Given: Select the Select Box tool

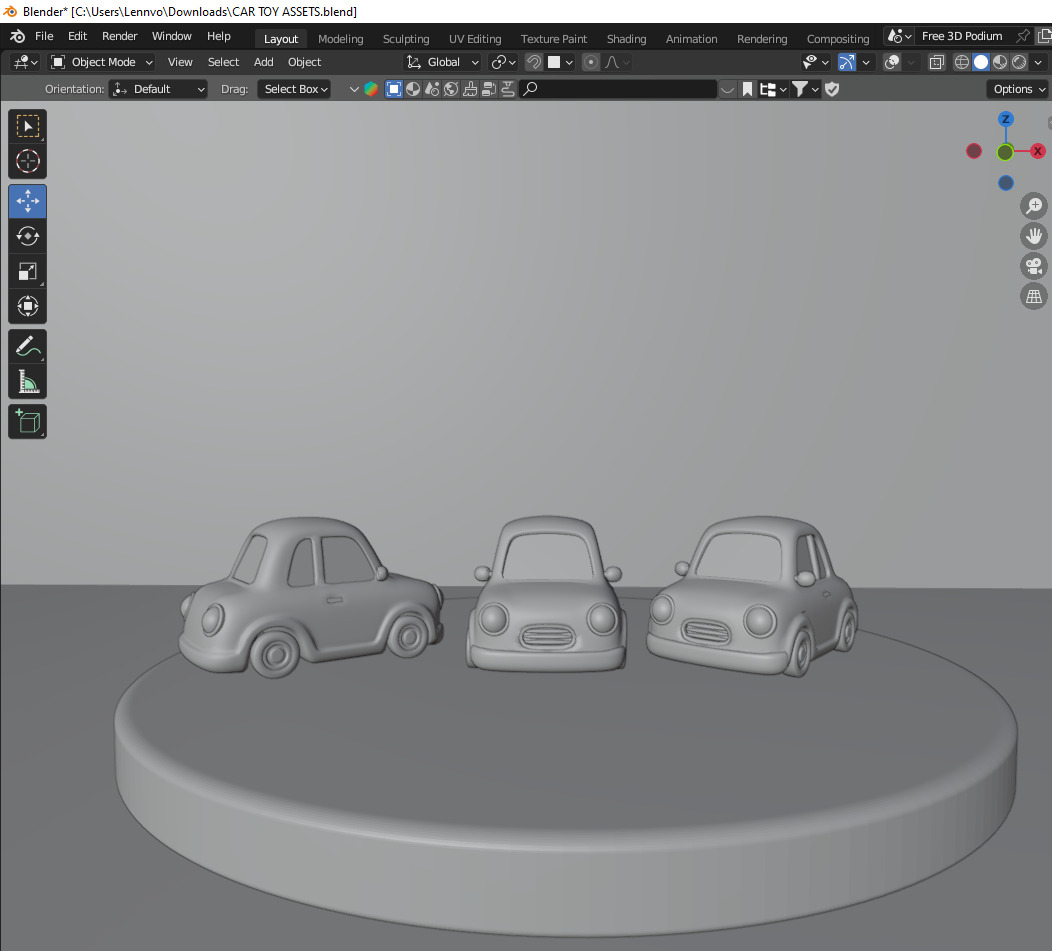Looking at the screenshot, I should pos(28,126).
